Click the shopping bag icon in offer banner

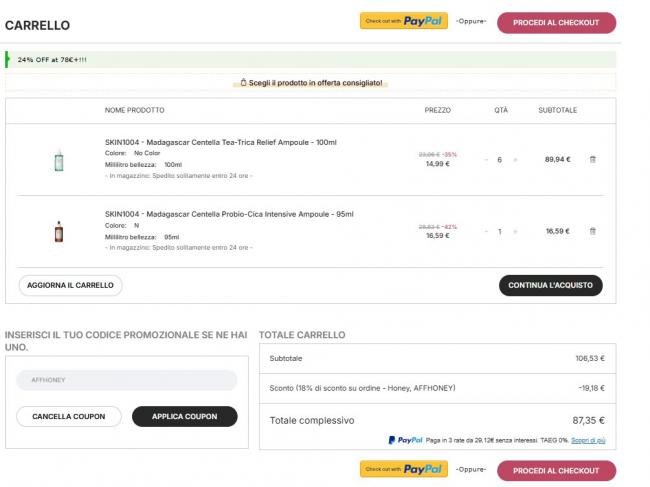click(x=243, y=82)
